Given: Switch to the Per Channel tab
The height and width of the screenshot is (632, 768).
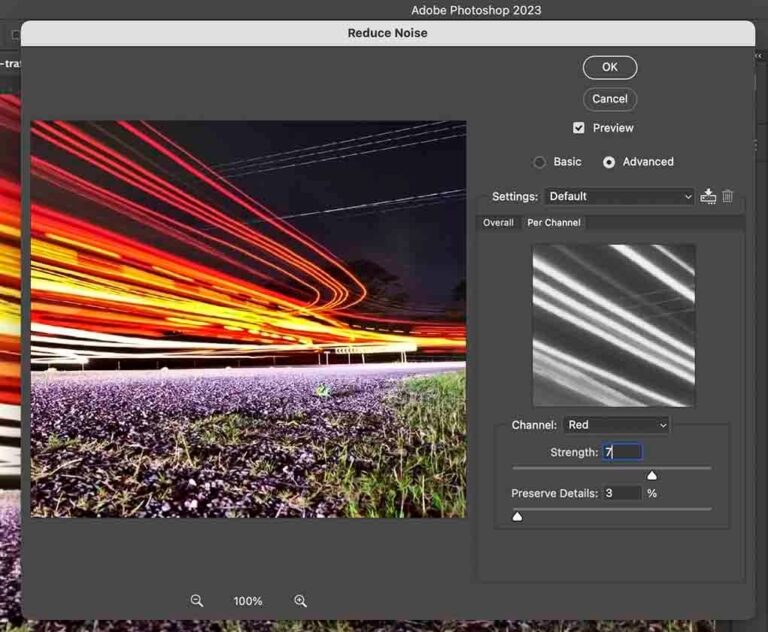Looking at the screenshot, I should (x=553, y=222).
